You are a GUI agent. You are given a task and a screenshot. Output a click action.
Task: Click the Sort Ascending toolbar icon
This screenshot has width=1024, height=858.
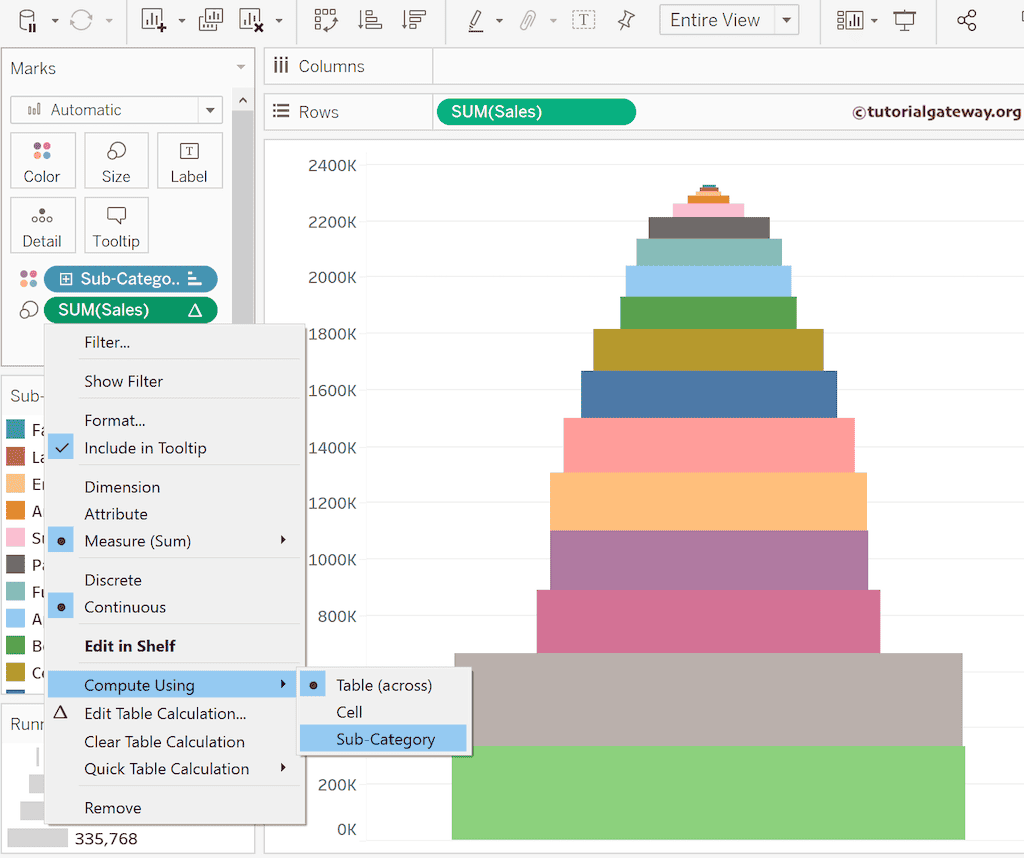[369, 20]
